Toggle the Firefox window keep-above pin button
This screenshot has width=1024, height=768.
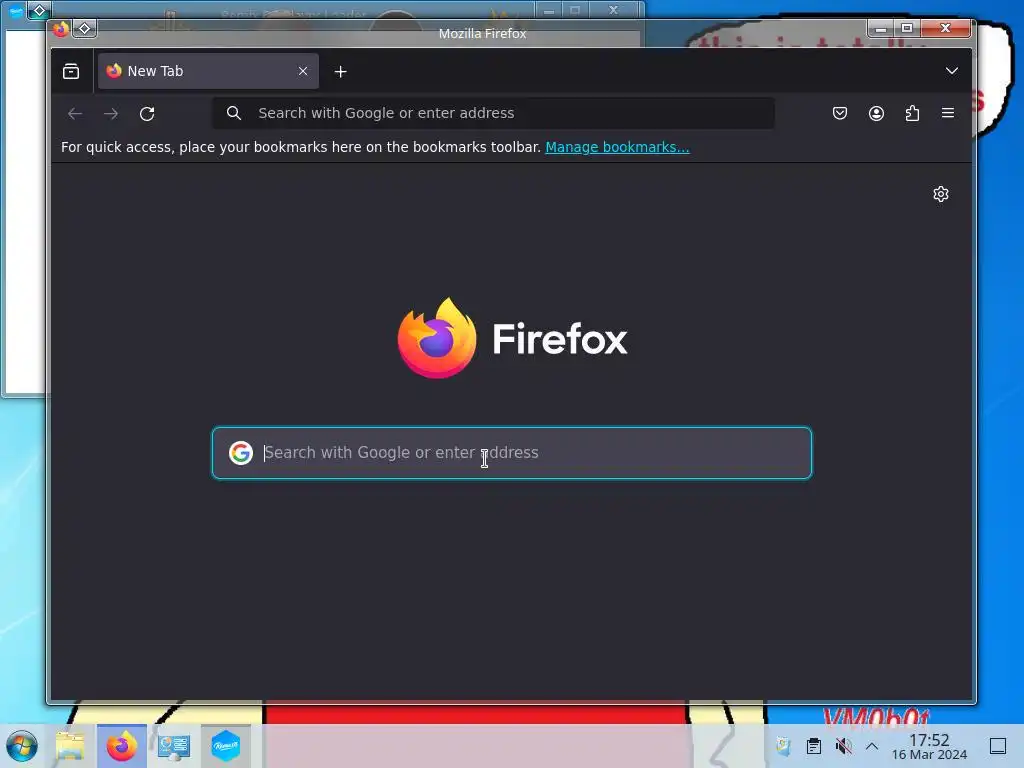[x=84, y=29]
